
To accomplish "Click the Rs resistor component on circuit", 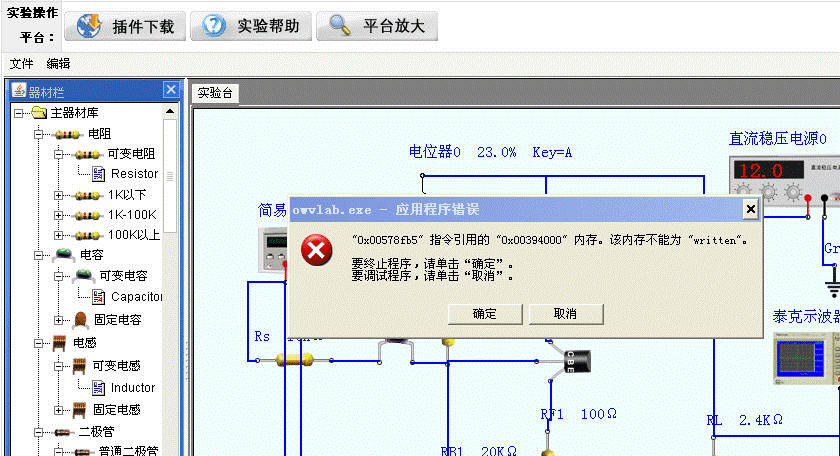I will (x=292, y=359).
